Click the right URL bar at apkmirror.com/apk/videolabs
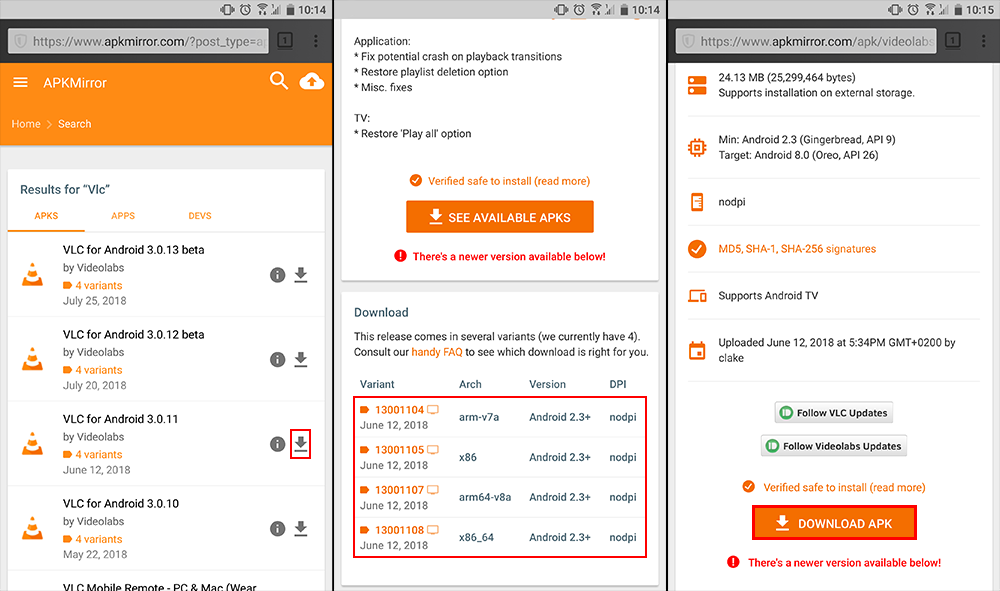The image size is (1000, 591). coord(806,41)
